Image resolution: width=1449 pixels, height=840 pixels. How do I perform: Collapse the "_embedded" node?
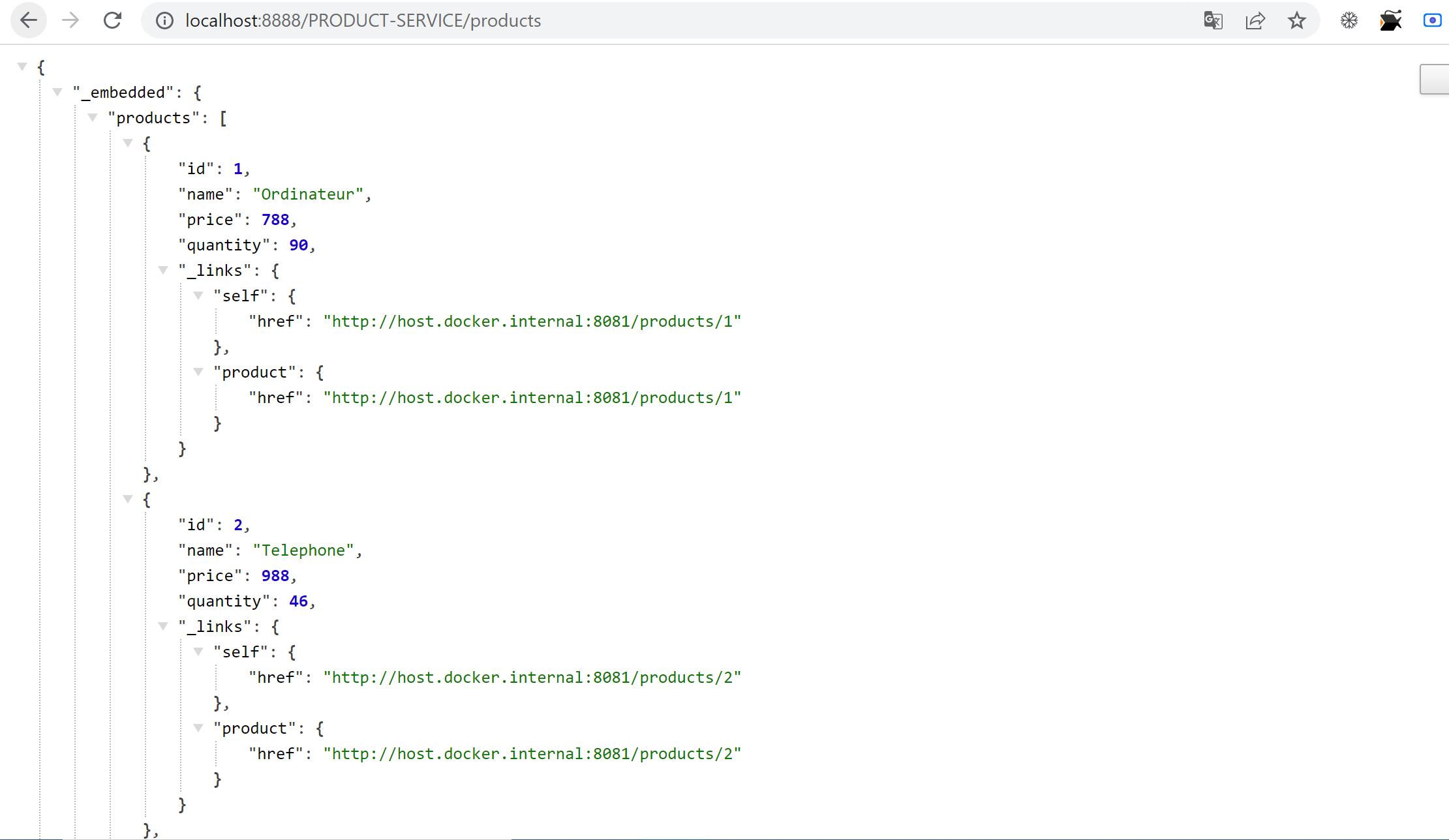[57, 92]
